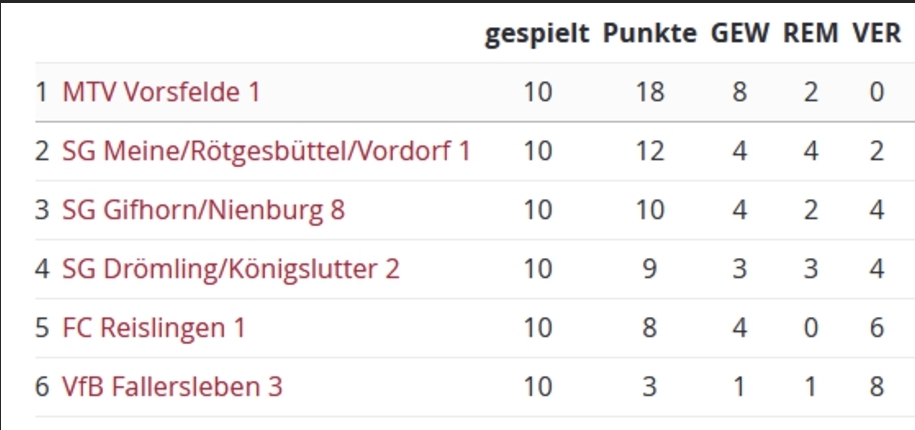Select the 18 points cell for MTV Vorsfelde

click(650, 92)
